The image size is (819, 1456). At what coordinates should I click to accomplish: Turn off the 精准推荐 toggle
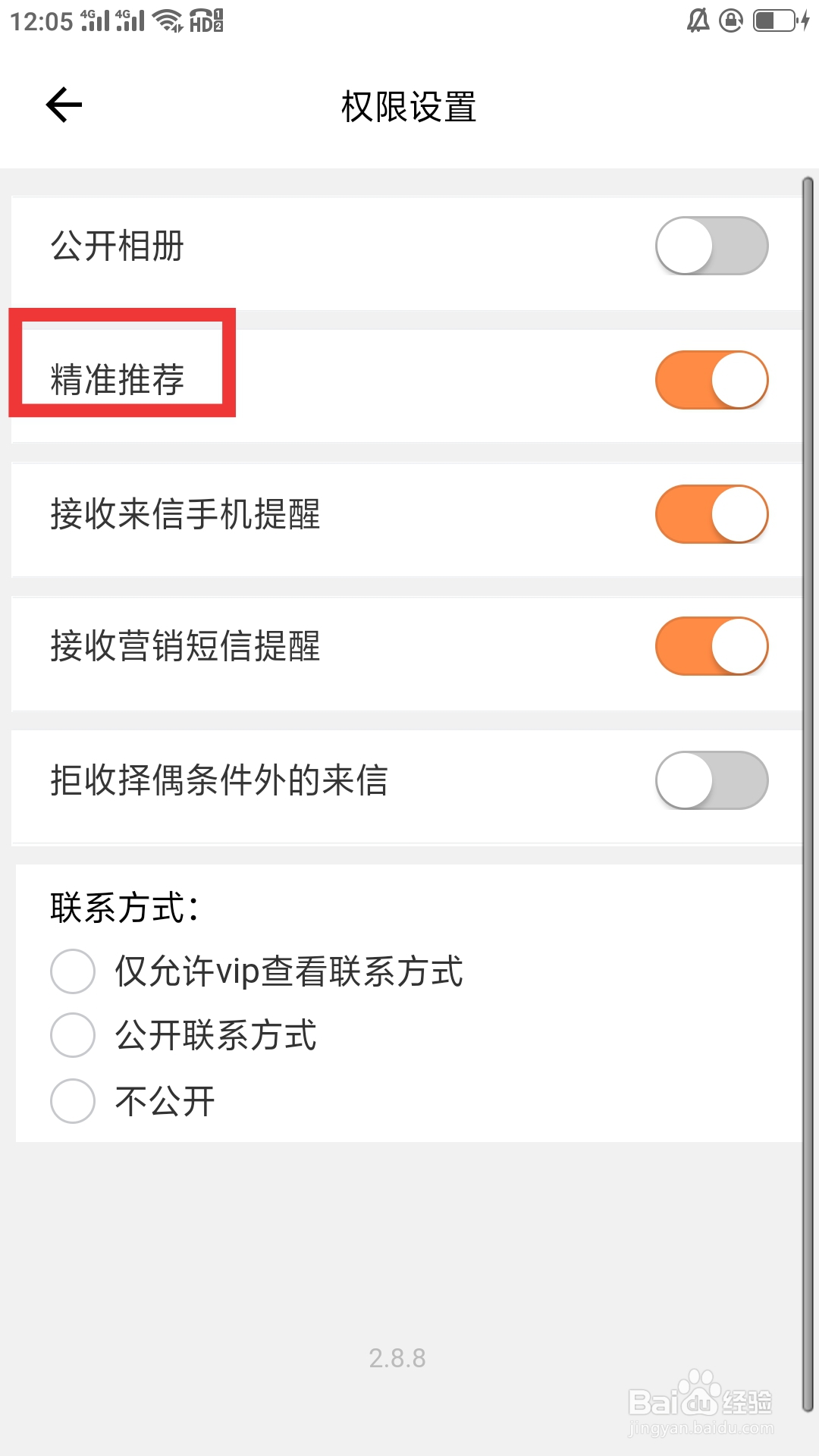[711, 380]
